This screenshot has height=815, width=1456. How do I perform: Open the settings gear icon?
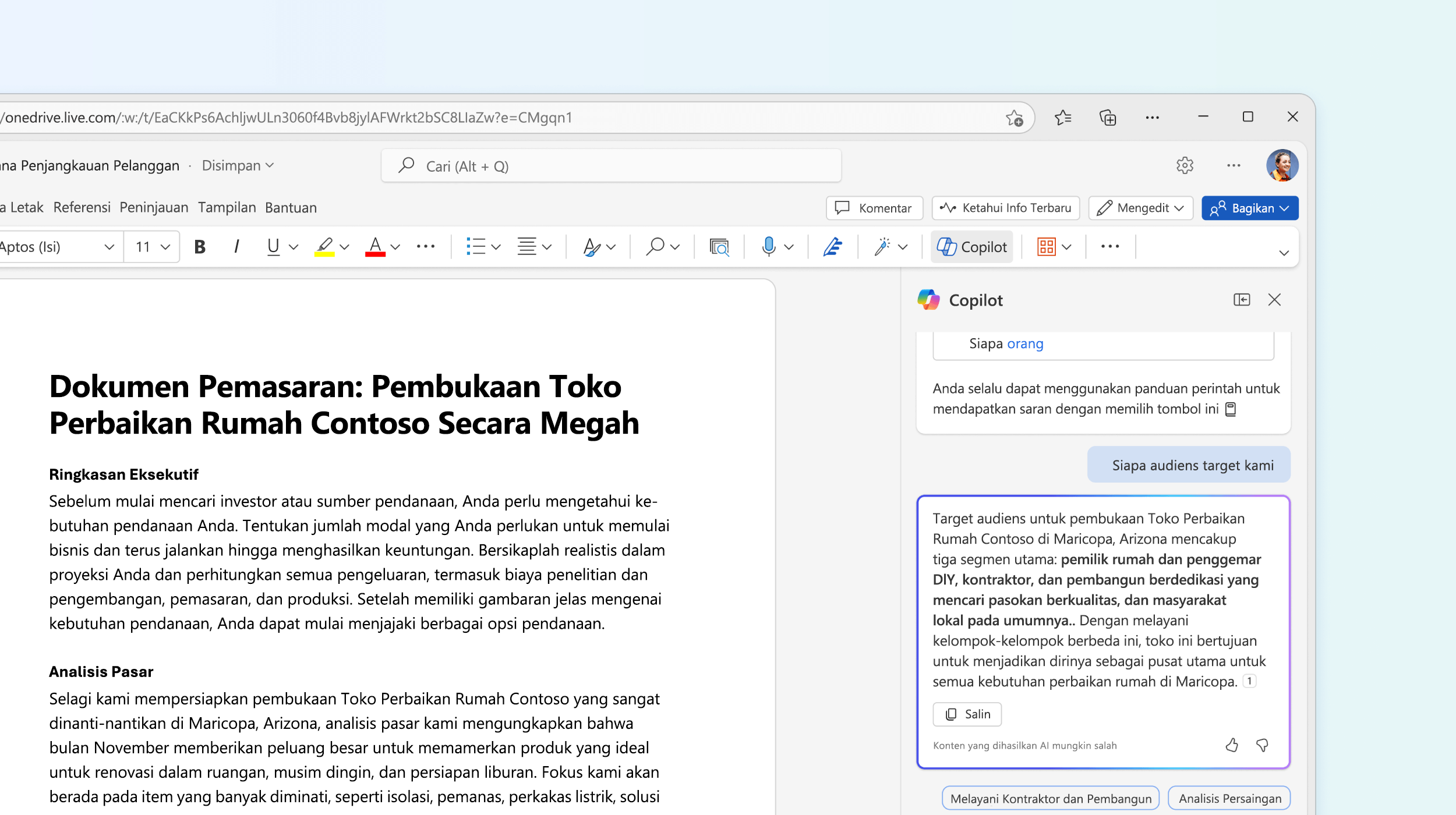(x=1185, y=165)
